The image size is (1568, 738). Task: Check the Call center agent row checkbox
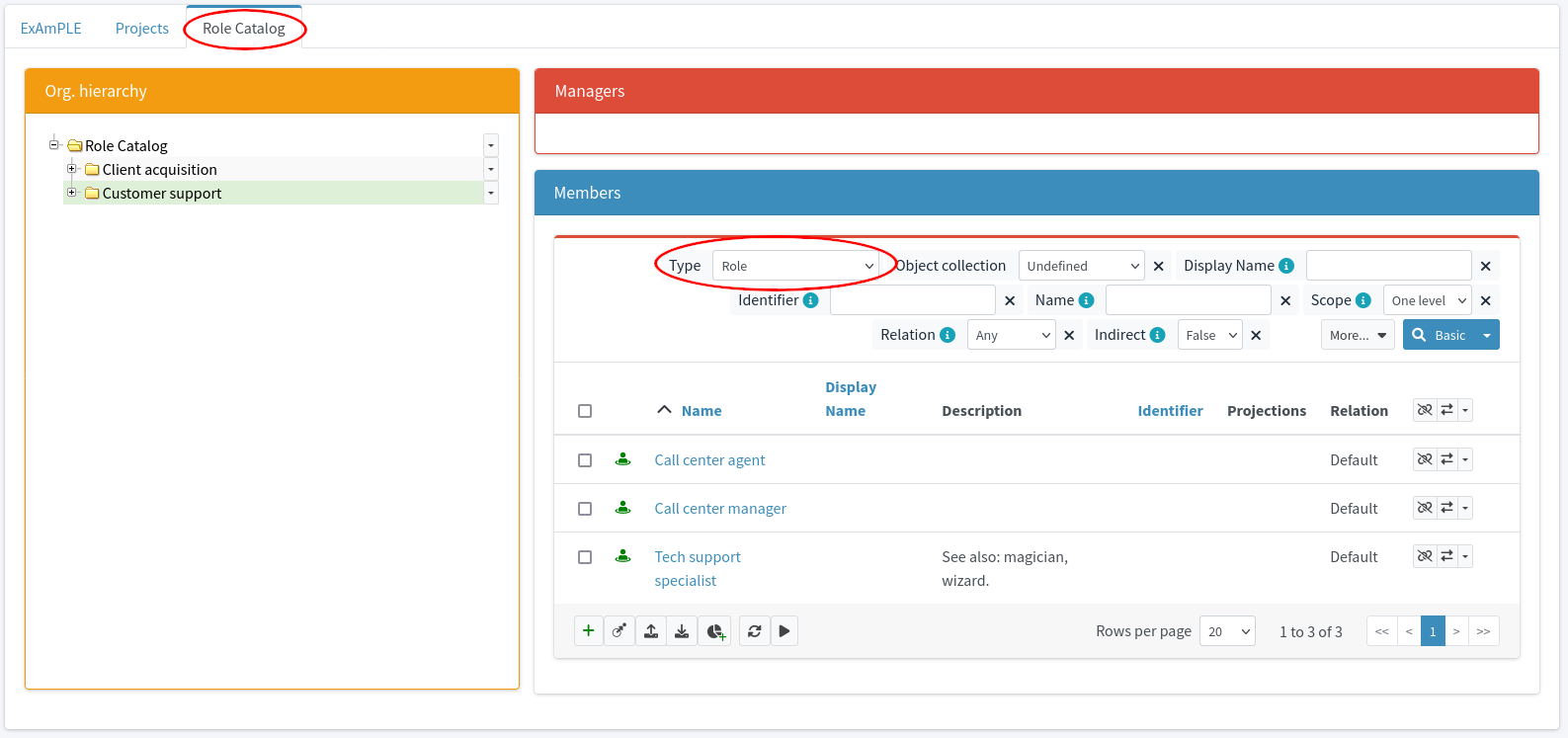coord(585,460)
